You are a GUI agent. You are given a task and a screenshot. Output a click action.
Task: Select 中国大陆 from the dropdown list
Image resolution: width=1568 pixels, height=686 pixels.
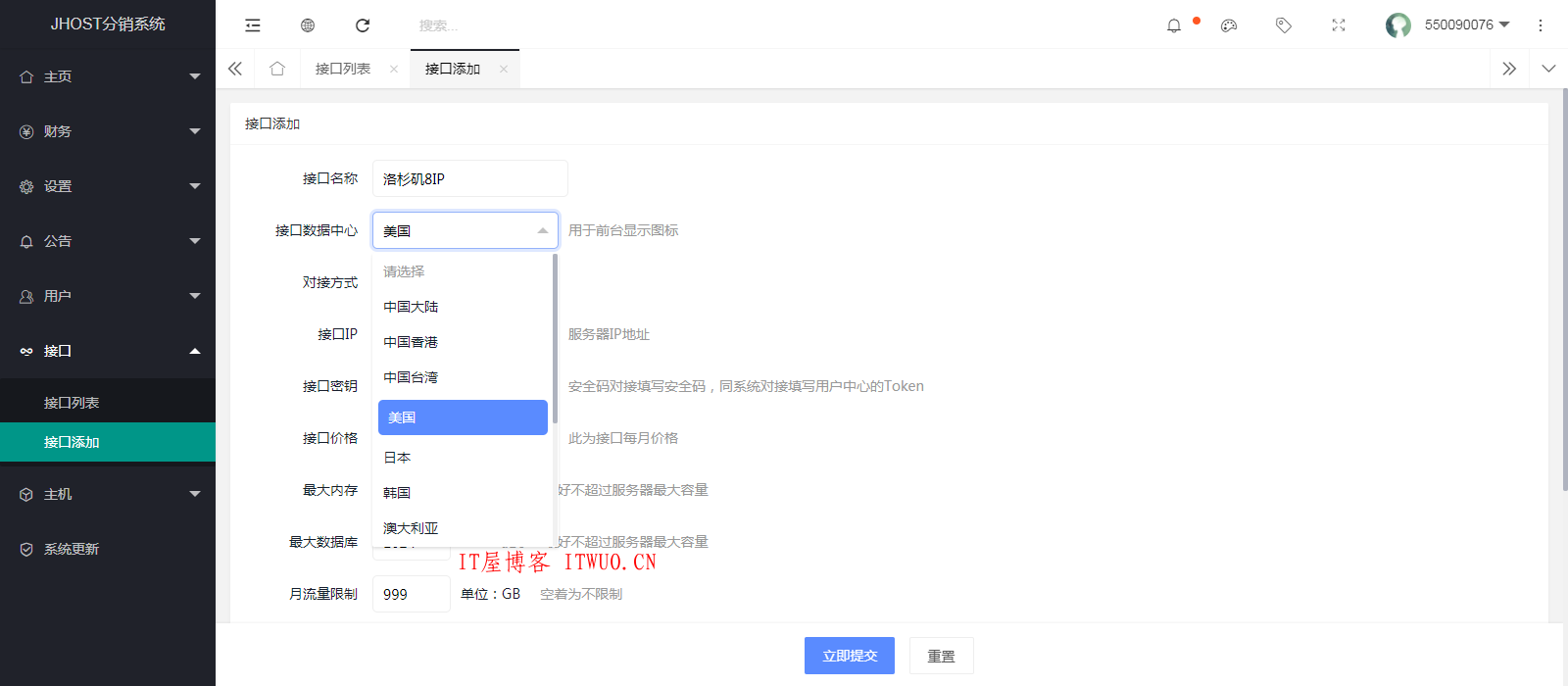463,307
